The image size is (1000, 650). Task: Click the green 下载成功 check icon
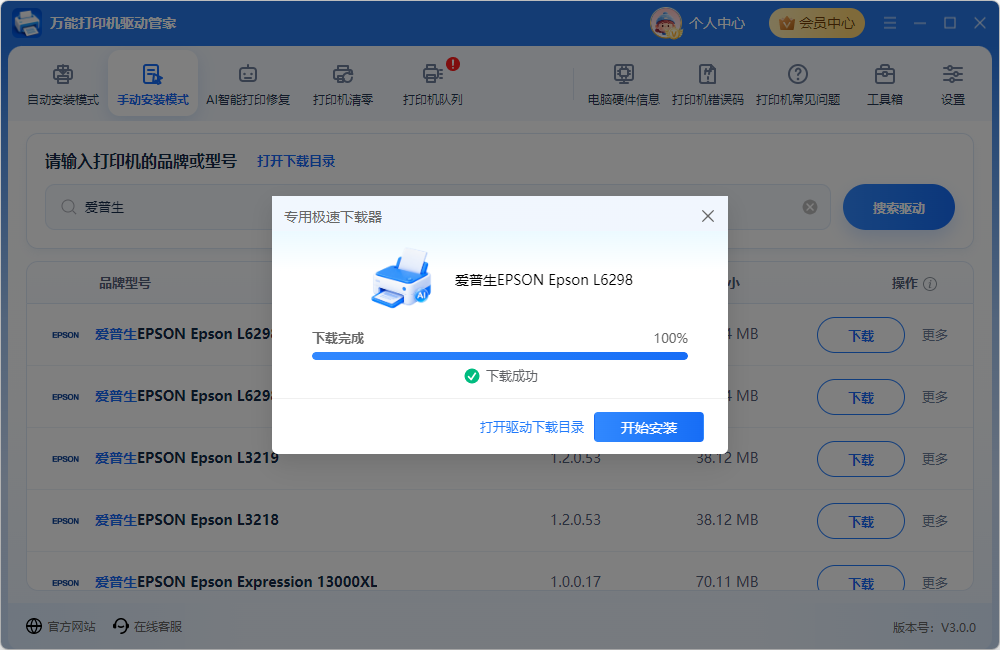[x=471, y=376]
